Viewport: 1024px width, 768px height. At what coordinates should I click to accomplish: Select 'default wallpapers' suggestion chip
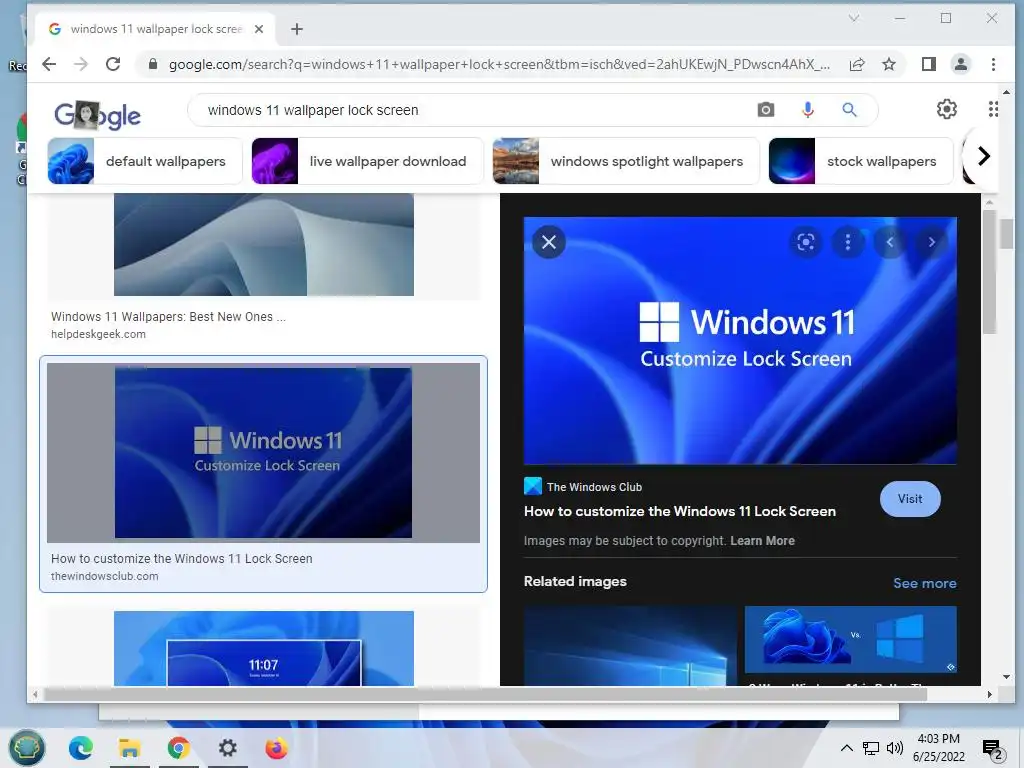click(144, 161)
